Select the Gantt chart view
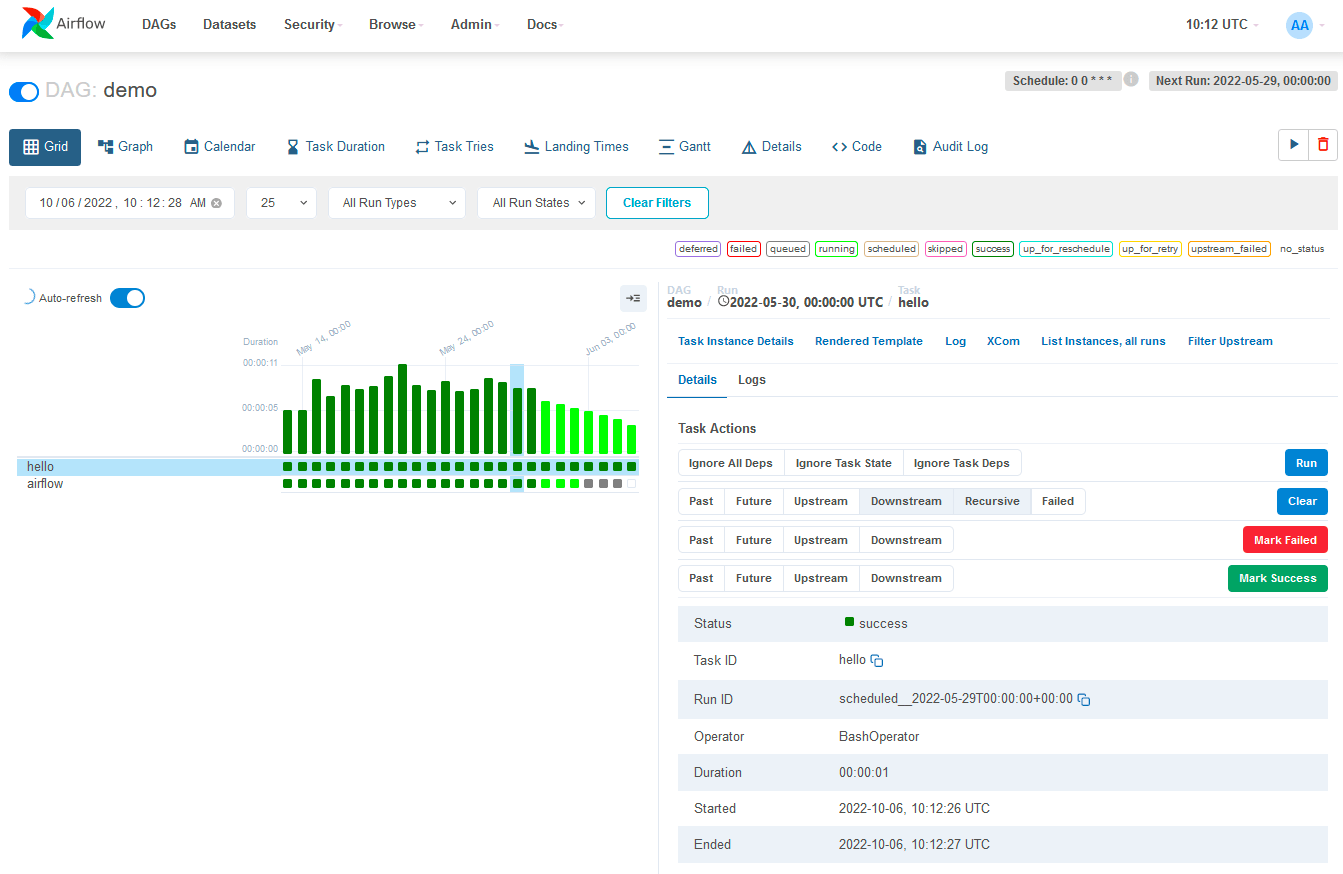 [x=685, y=146]
